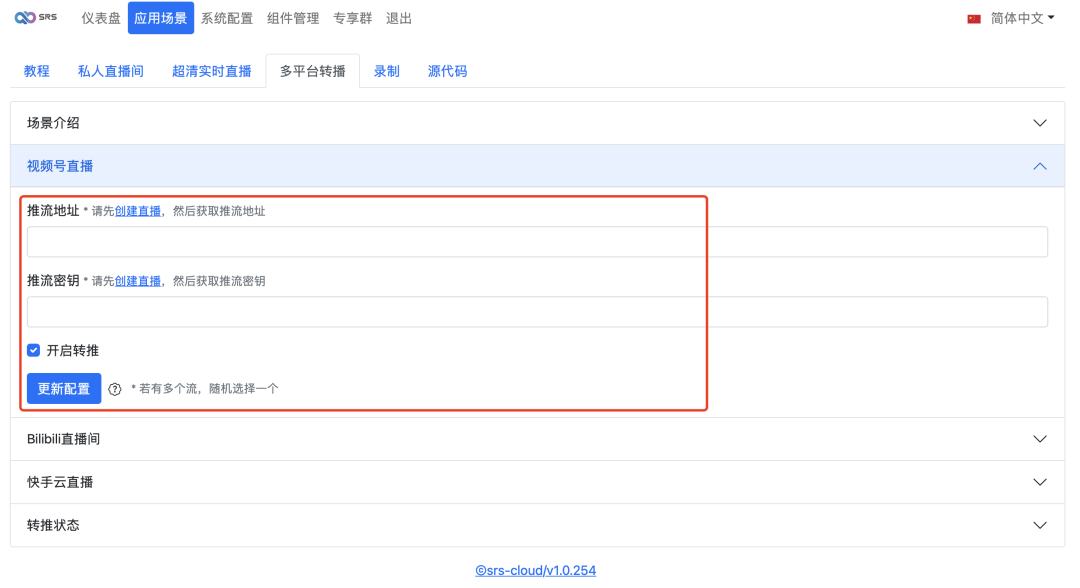Select the 多平台转播 tab
Screen dimensions: 1080x588
(312, 71)
